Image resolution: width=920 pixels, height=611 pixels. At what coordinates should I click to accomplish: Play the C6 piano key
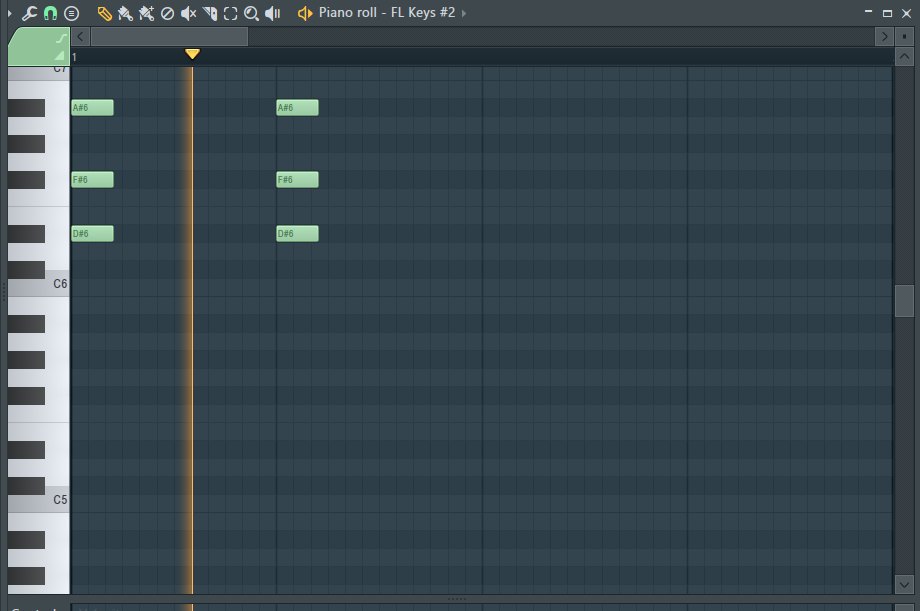[57, 284]
